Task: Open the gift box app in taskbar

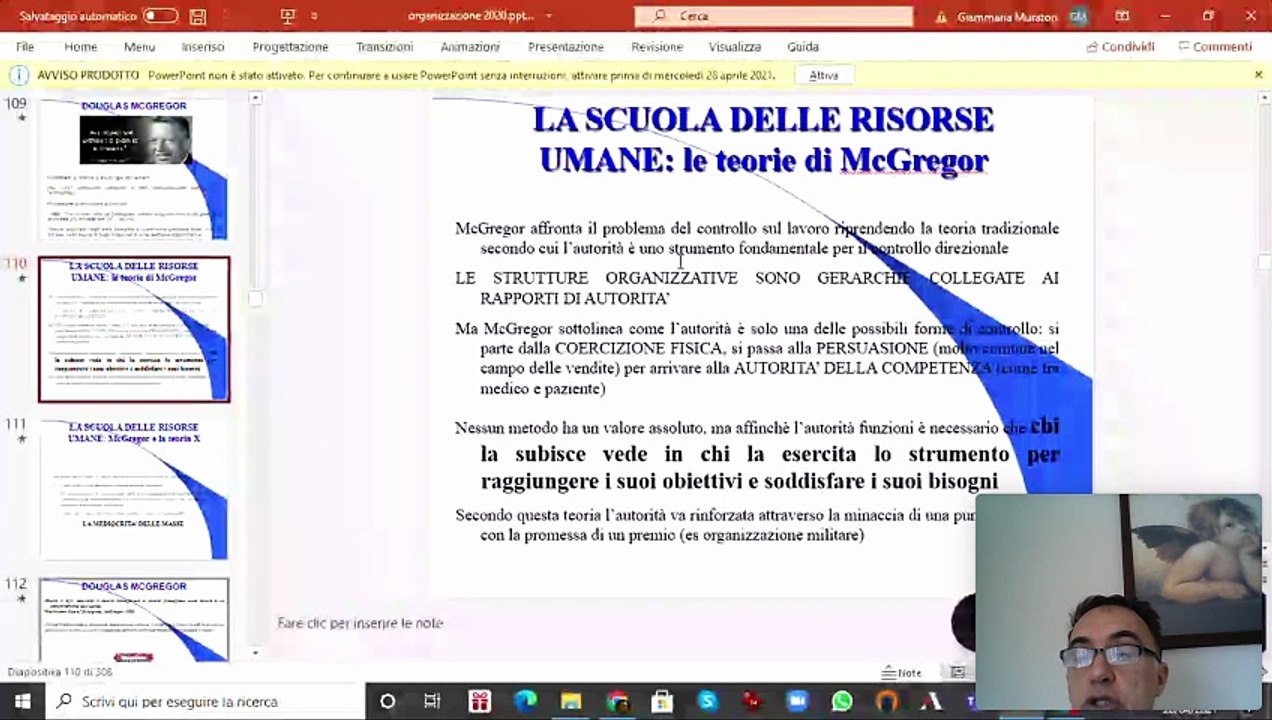Action: [480, 701]
